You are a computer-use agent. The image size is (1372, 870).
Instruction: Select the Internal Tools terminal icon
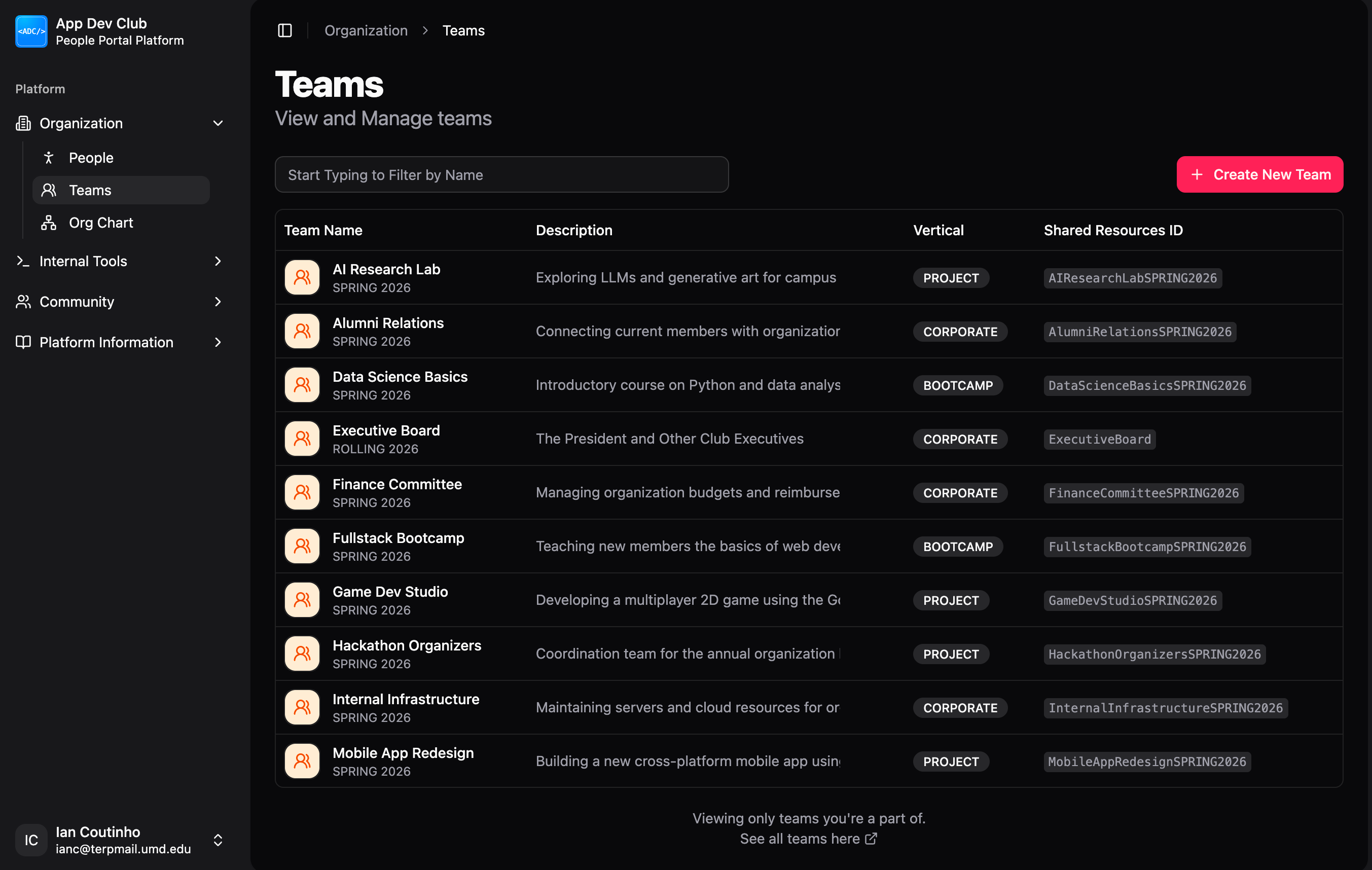pos(23,261)
